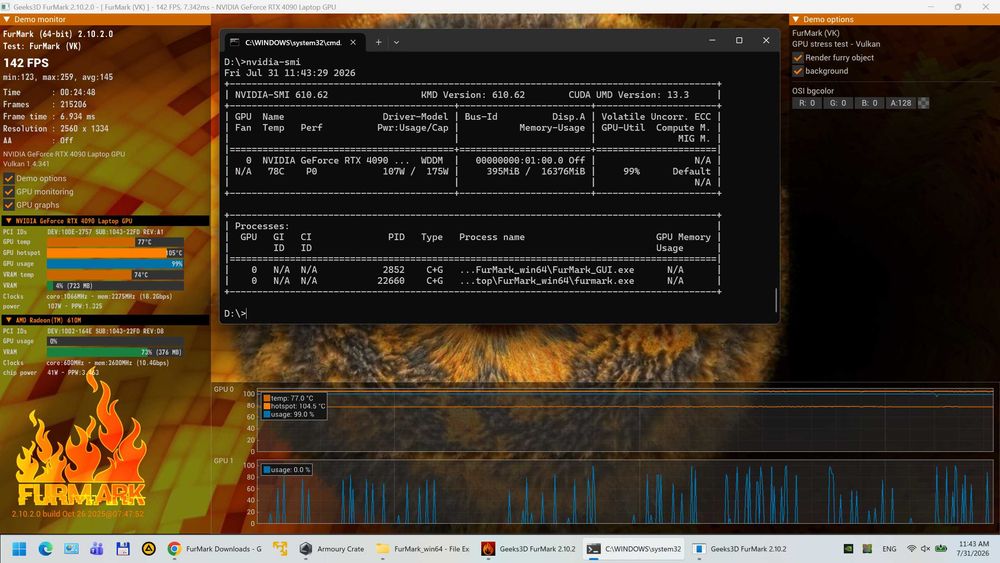
Task: Open the NVIDIA icon in the system tray
Action: tap(848, 548)
